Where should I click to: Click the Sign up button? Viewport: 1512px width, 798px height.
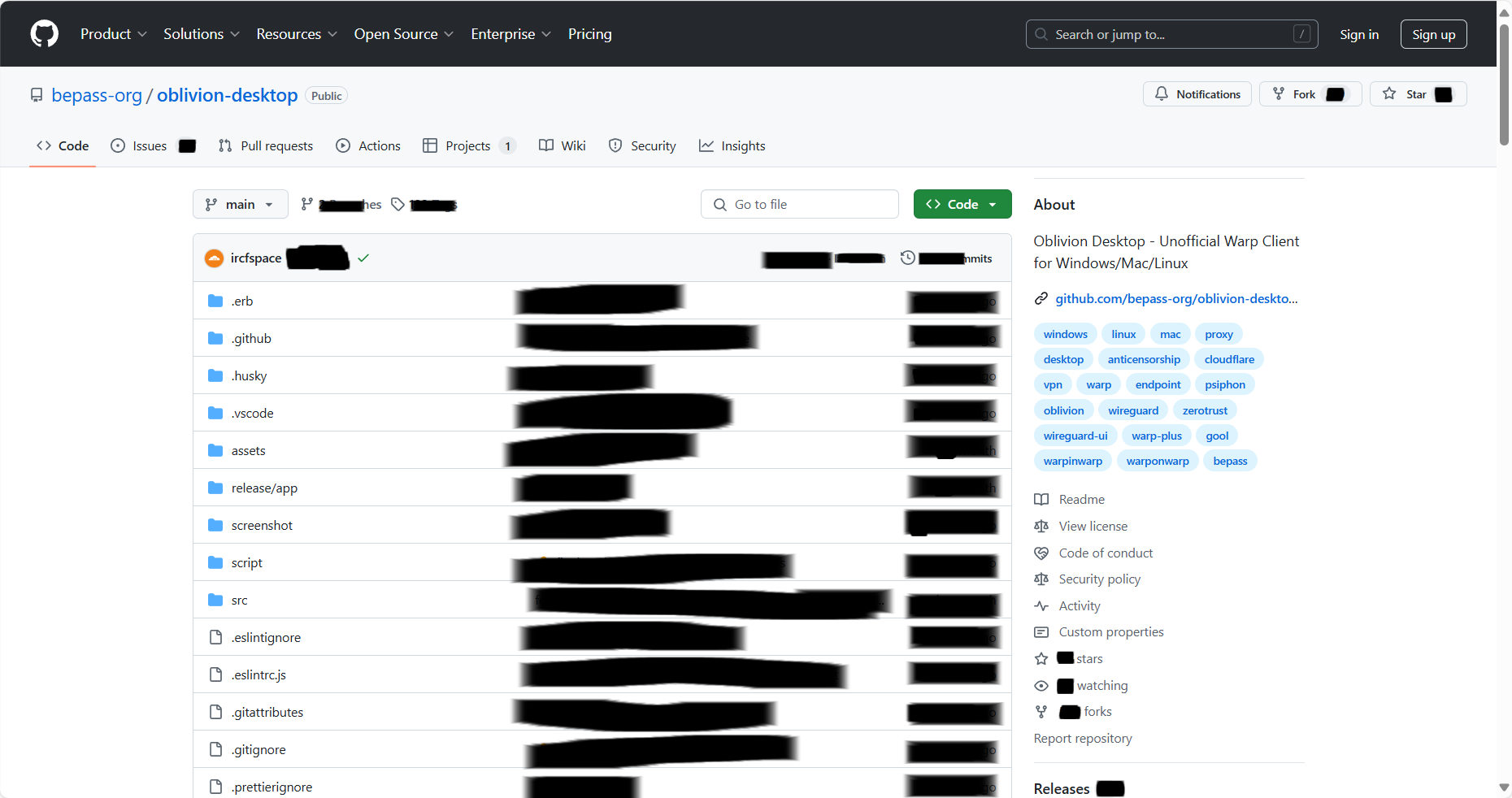click(x=1433, y=34)
